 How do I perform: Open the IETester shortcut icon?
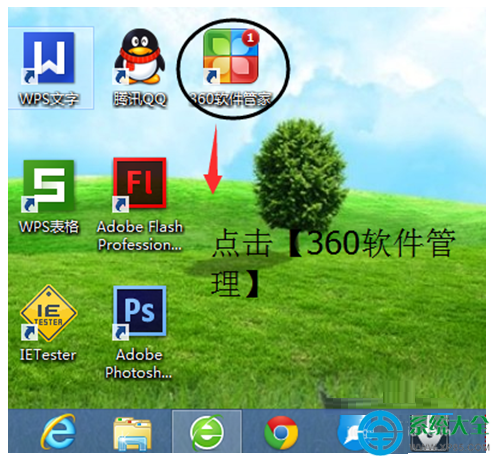[x=49, y=313]
